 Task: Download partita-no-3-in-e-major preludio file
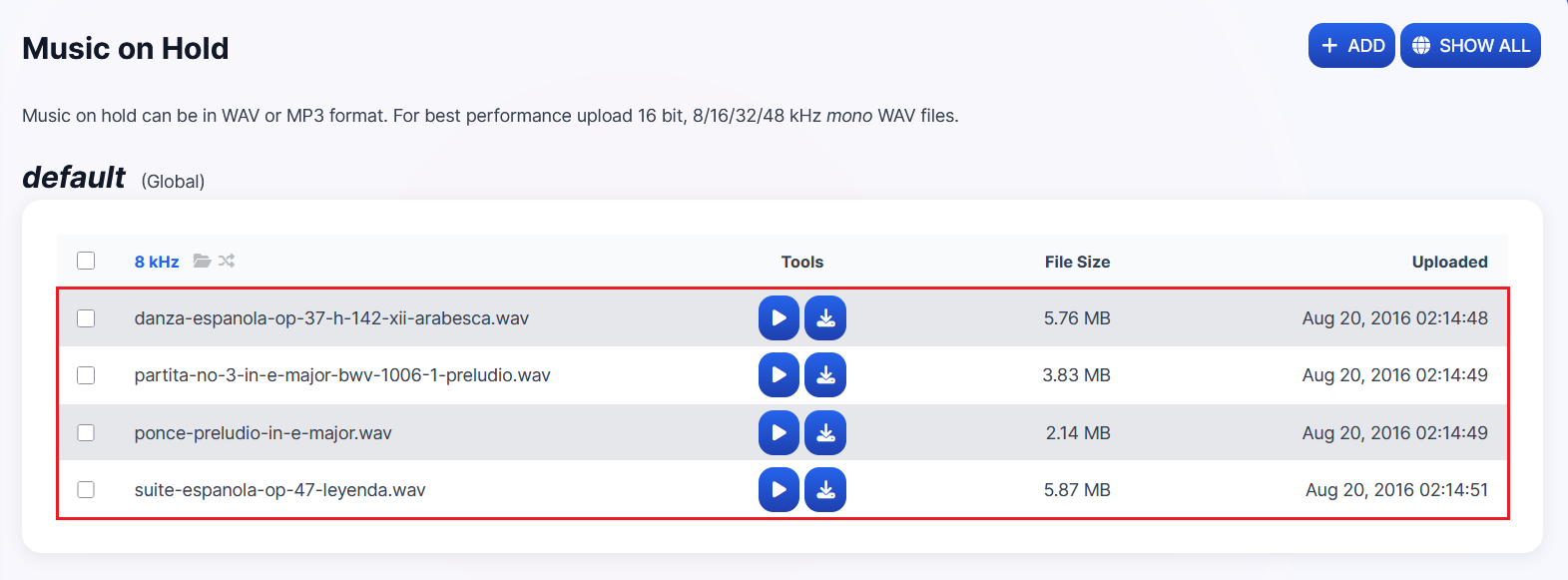[x=825, y=375]
